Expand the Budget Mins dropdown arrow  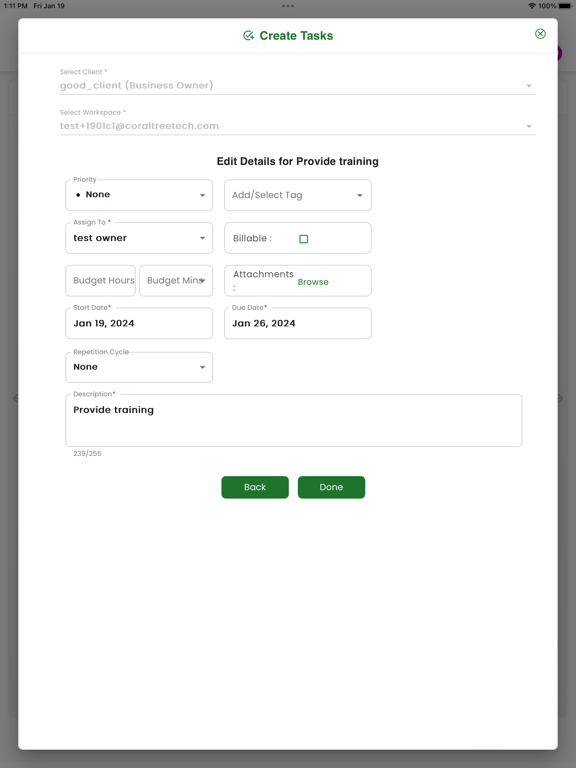(202, 281)
